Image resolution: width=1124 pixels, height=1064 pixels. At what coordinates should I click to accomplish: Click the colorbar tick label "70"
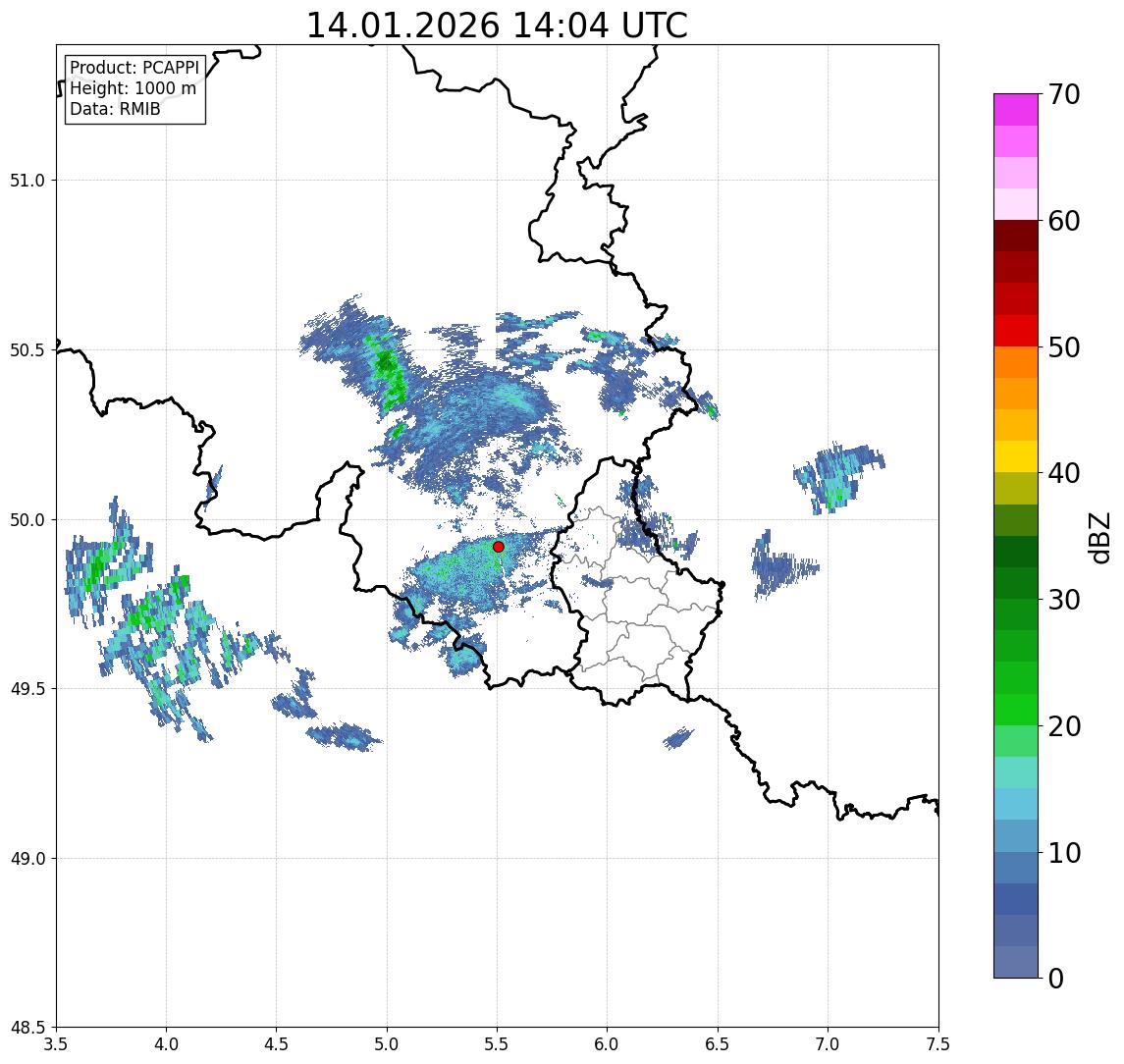1064,94
